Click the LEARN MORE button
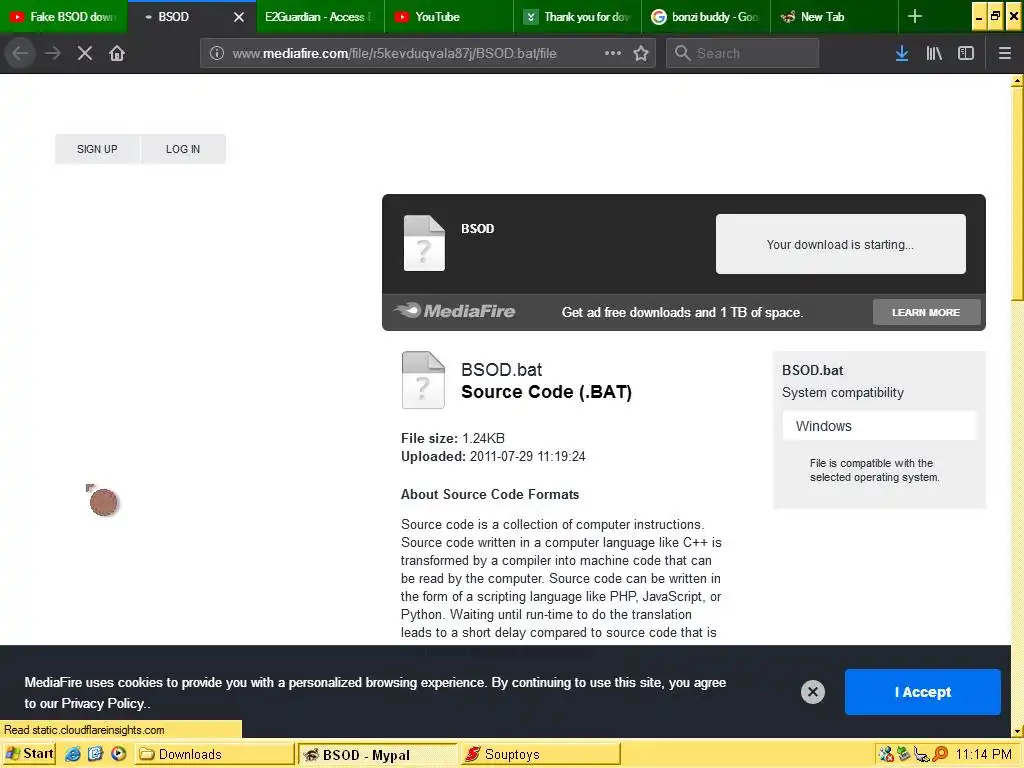The width and height of the screenshot is (1024, 768). [x=926, y=312]
